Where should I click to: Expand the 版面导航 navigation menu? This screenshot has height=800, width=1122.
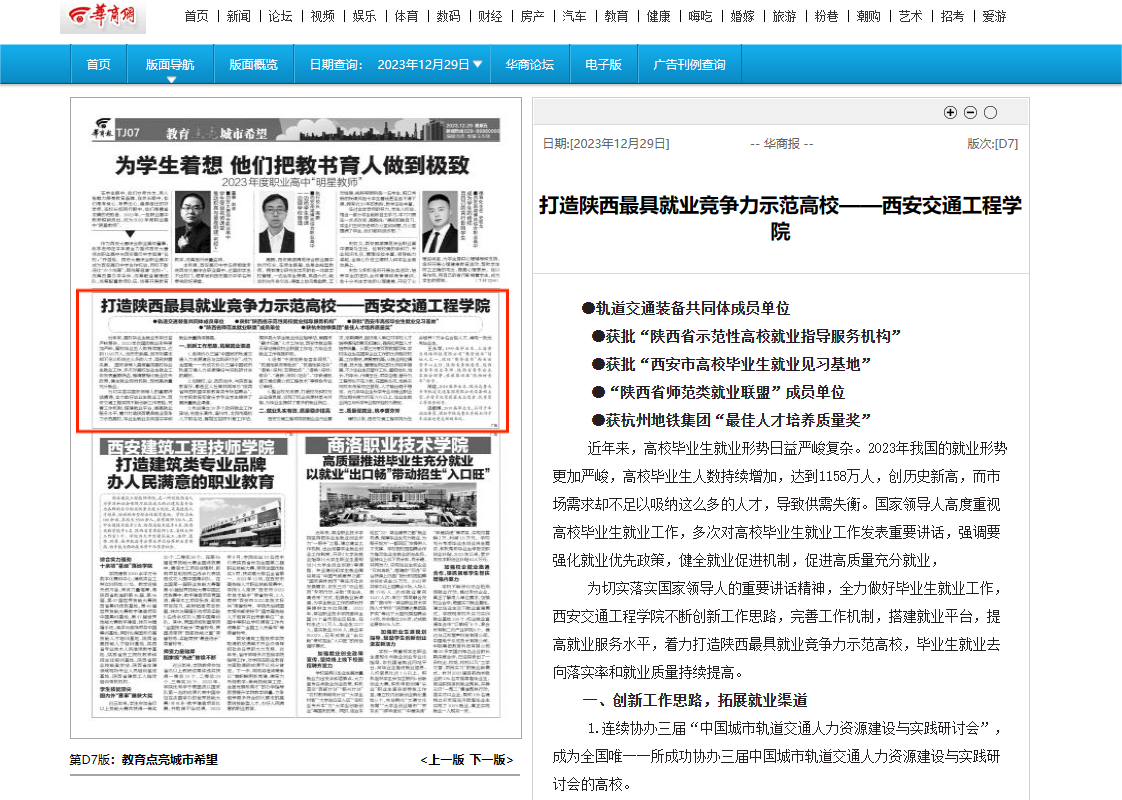click(x=170, y=65)
